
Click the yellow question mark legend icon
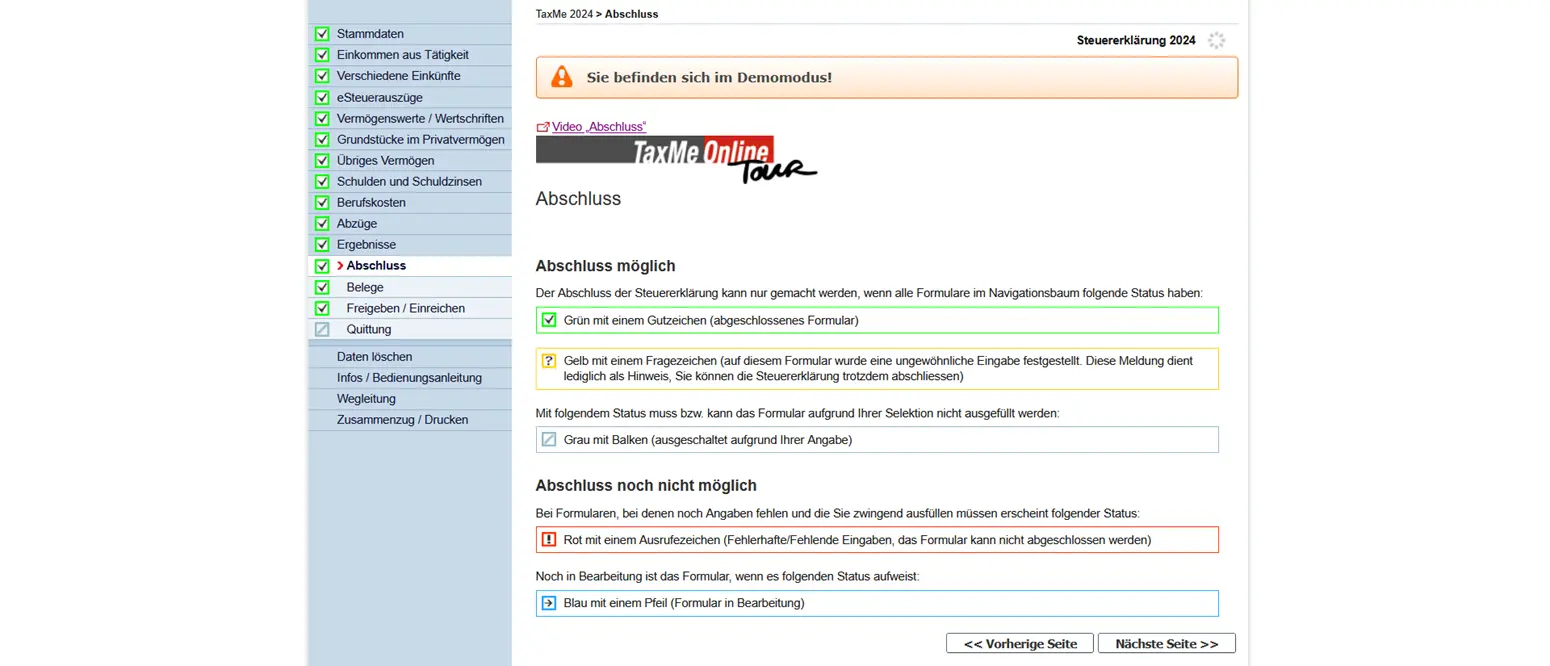[548, 361]
